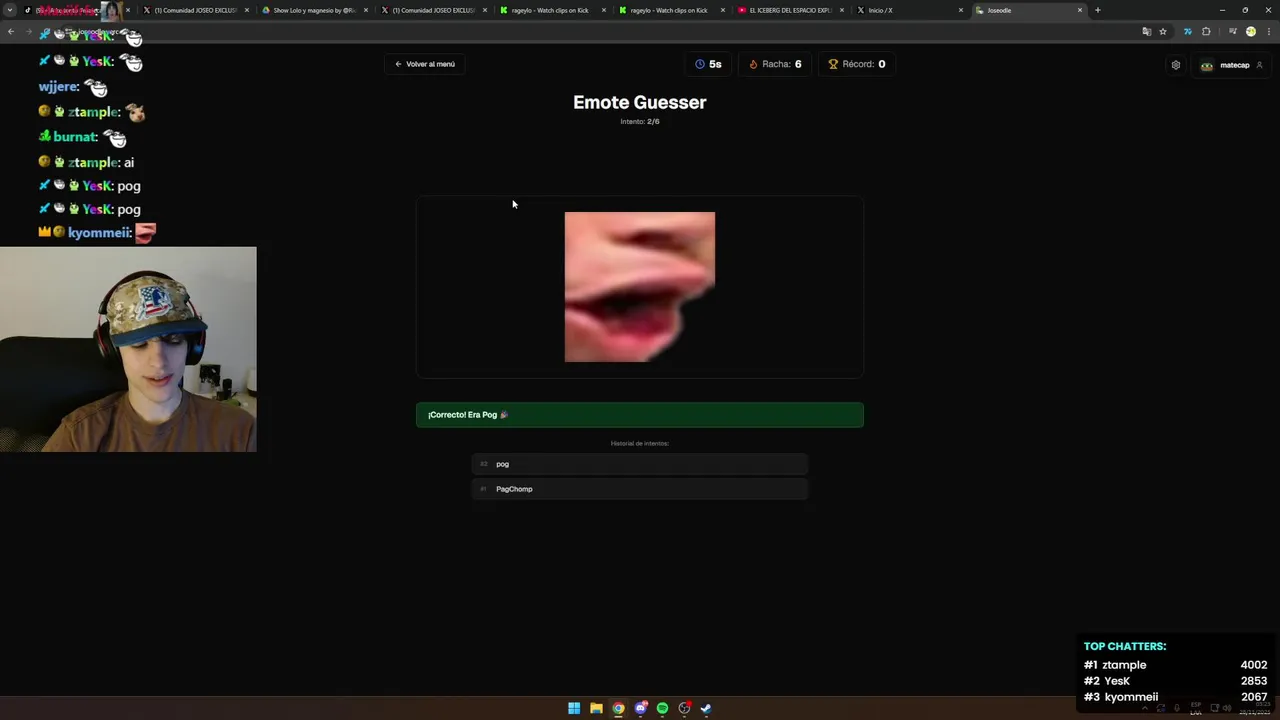Open the Windows Start menu

tap(574, 708)
